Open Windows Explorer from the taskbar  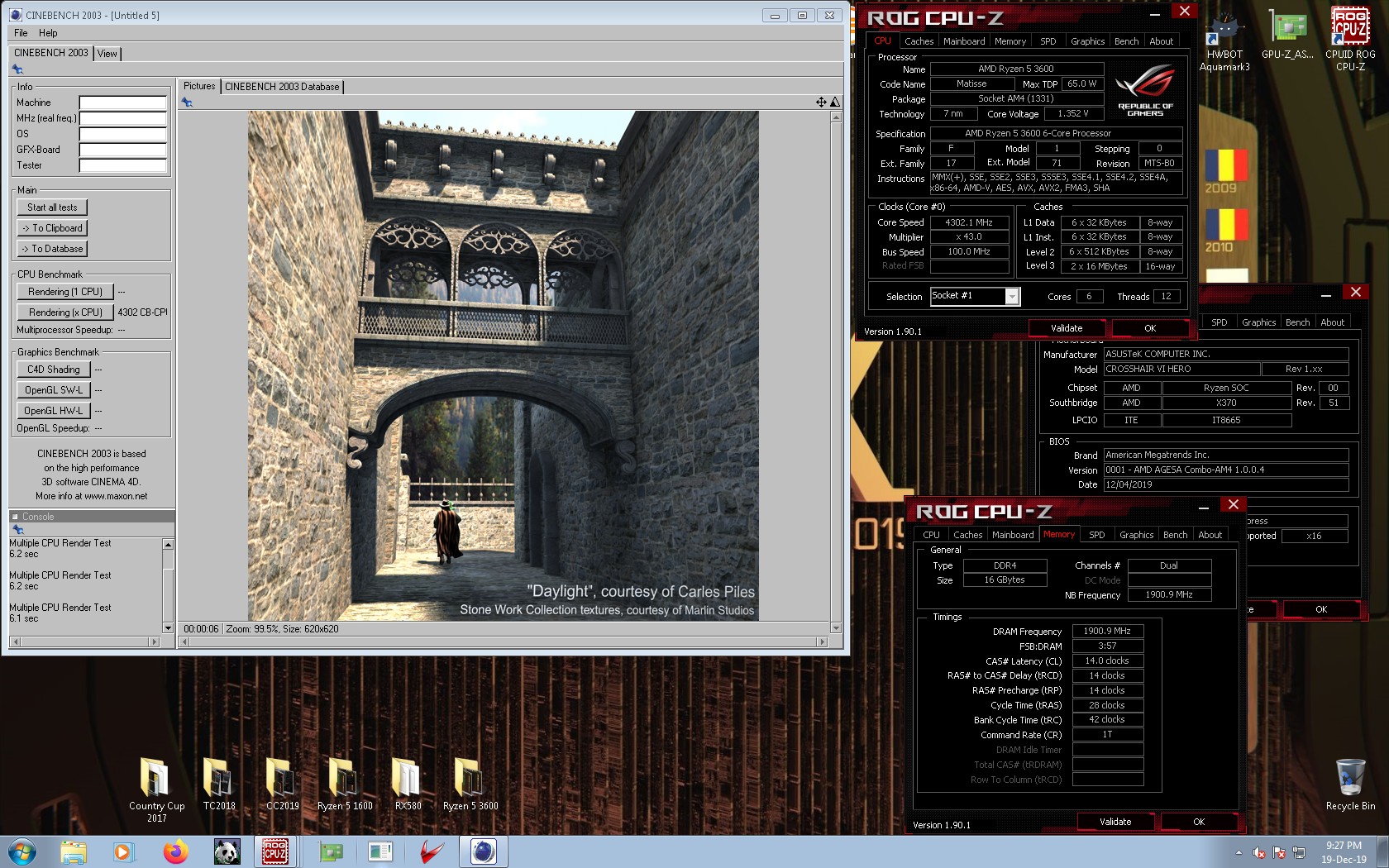click(73, 851)
